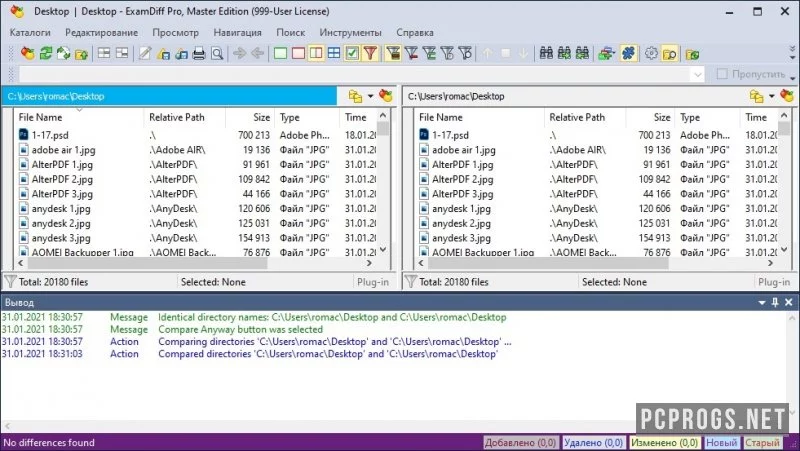This screenshot has height=451, width=800.
Task: Toggle the highlighted dark funnel filter button
Action: pyautogui.click(x=393, y=53)
